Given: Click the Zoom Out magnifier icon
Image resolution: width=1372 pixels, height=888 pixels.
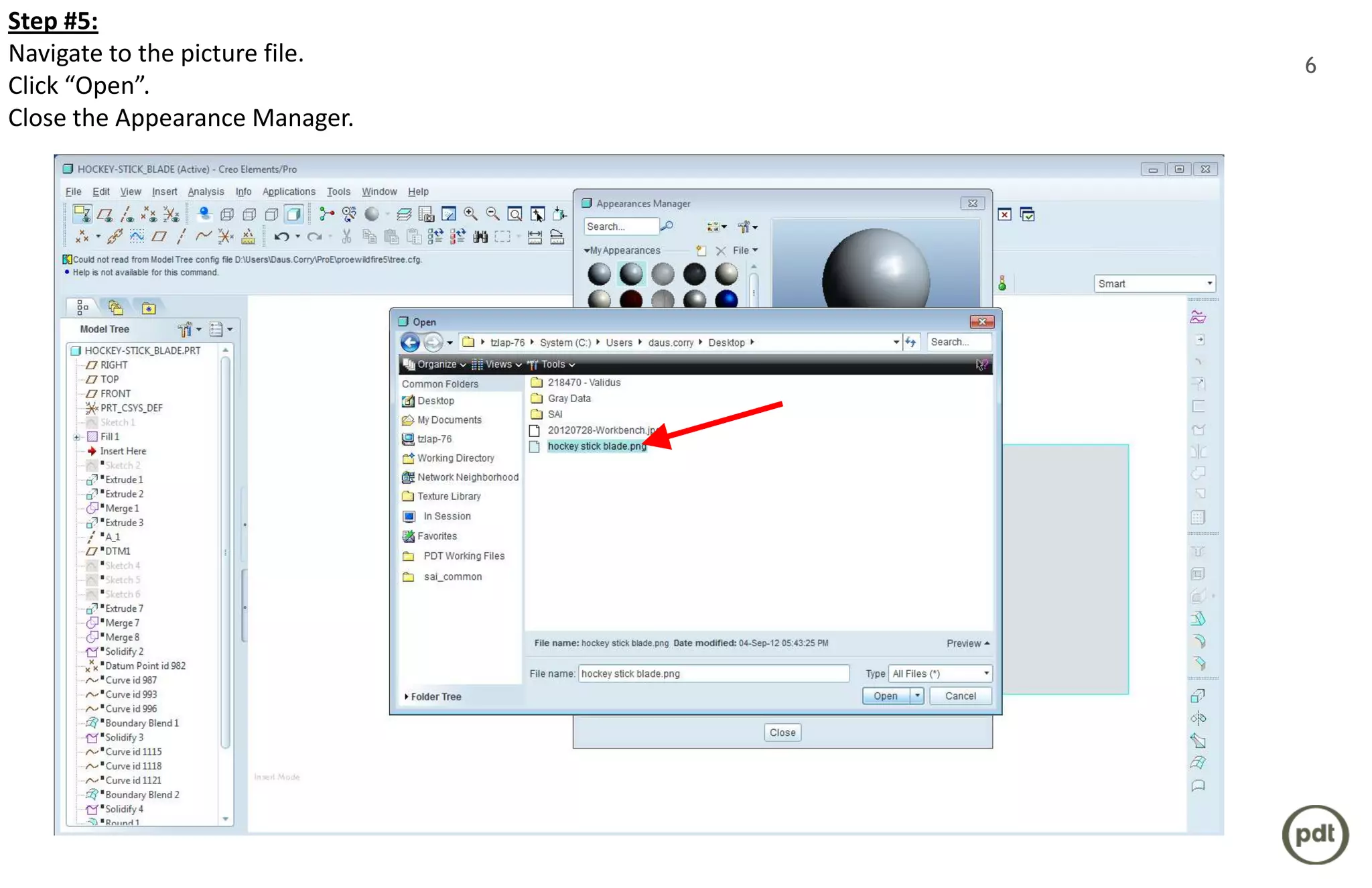Looking at the screenshot, I should [492, 214].
